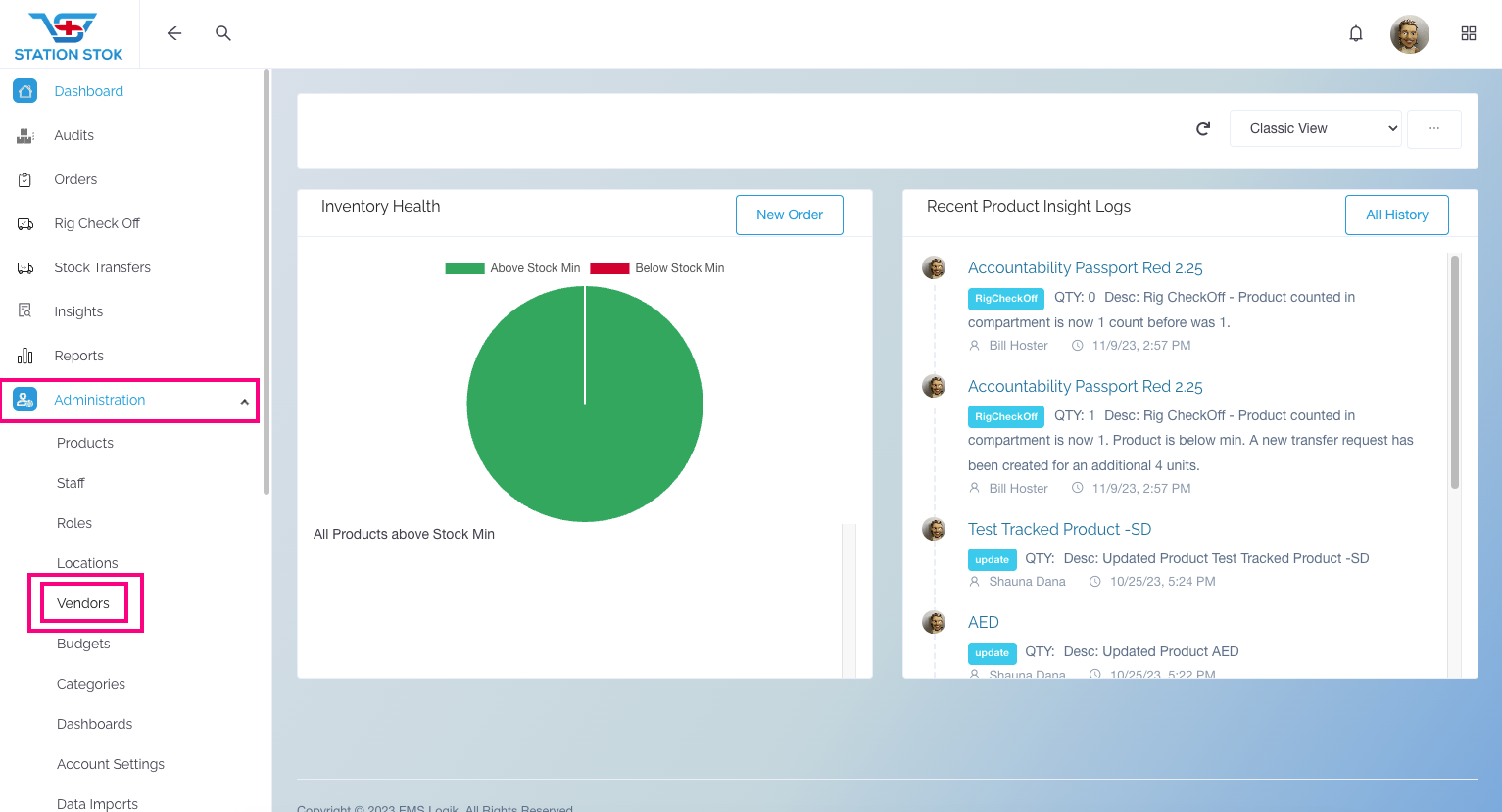Toggle Below Stock Min legend item
This screenshot has width=1502, height=812.
[x=657, y=268]
